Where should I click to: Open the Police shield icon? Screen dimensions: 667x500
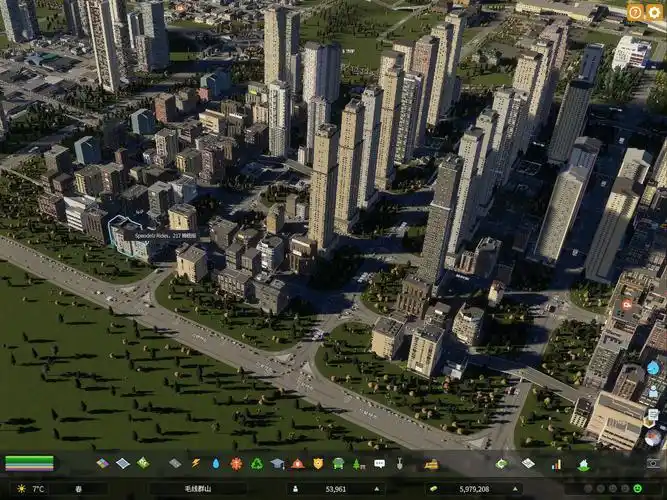pyautogui.click(x=318, y=464)
